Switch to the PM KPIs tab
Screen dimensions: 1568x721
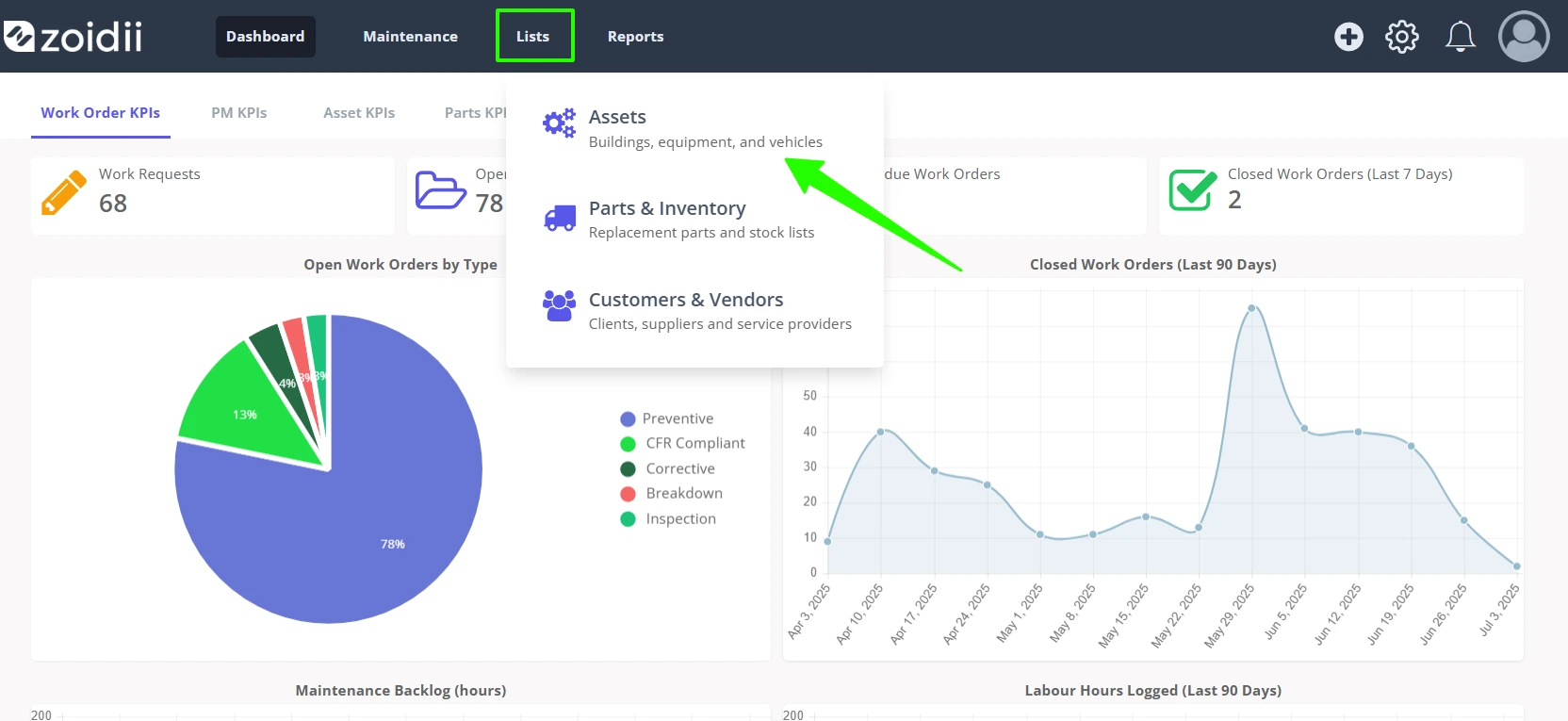click(239, 113)
